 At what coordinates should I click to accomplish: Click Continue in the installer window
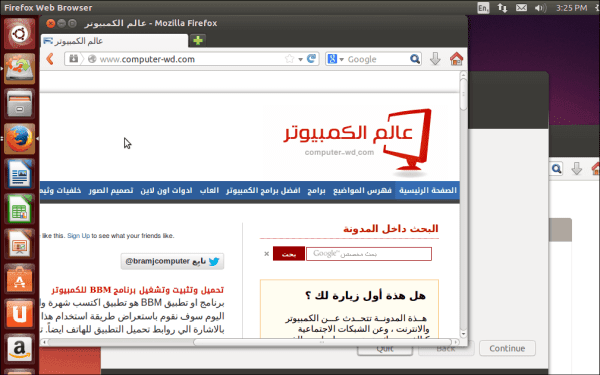(507, 348)
